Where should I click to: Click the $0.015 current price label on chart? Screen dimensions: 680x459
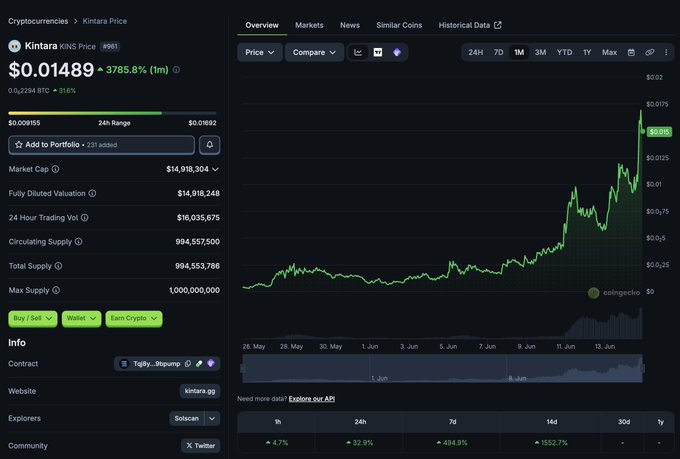(x=659, y=132)
